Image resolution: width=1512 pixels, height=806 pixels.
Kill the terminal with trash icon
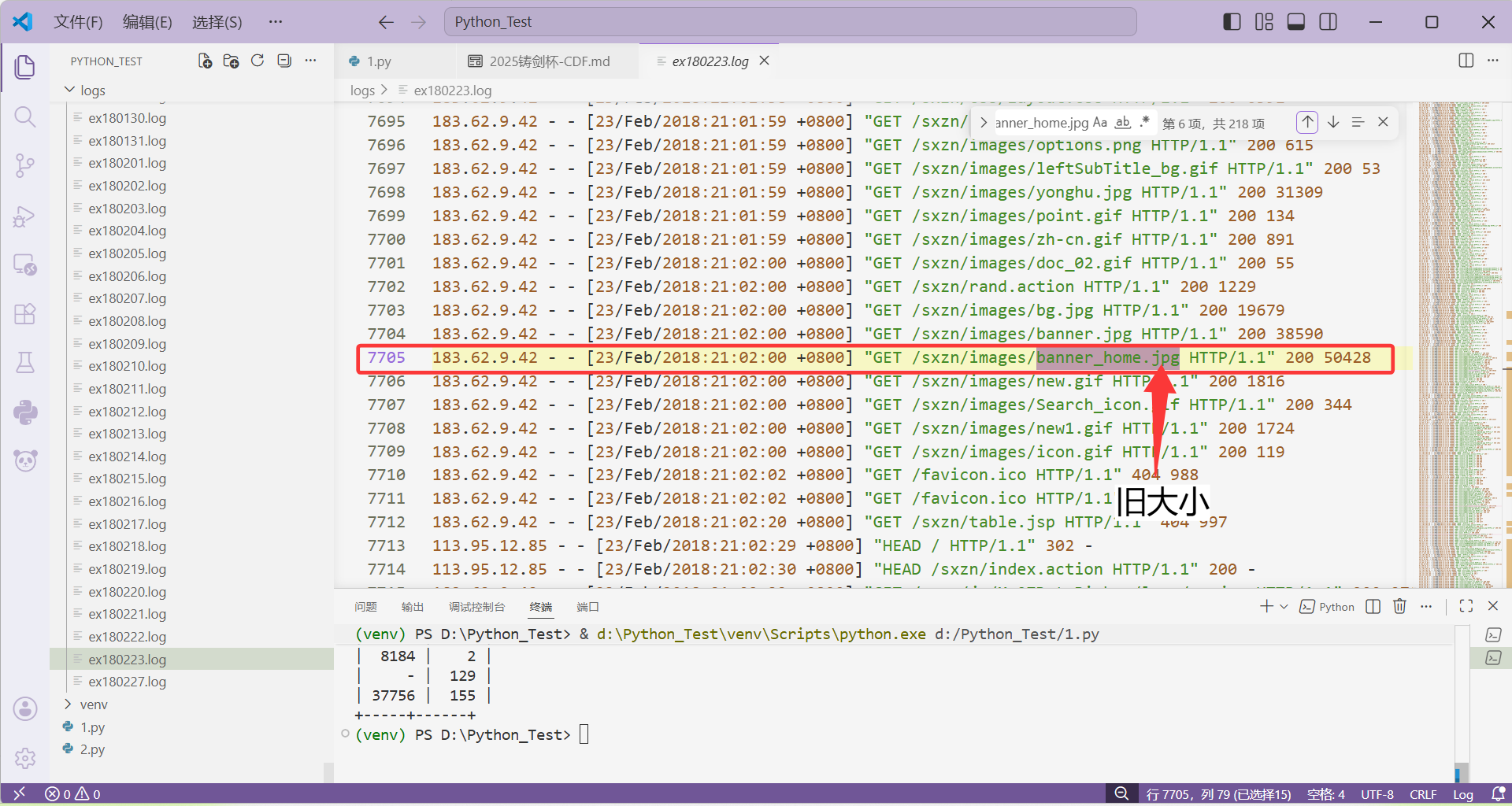point(1400,607)
